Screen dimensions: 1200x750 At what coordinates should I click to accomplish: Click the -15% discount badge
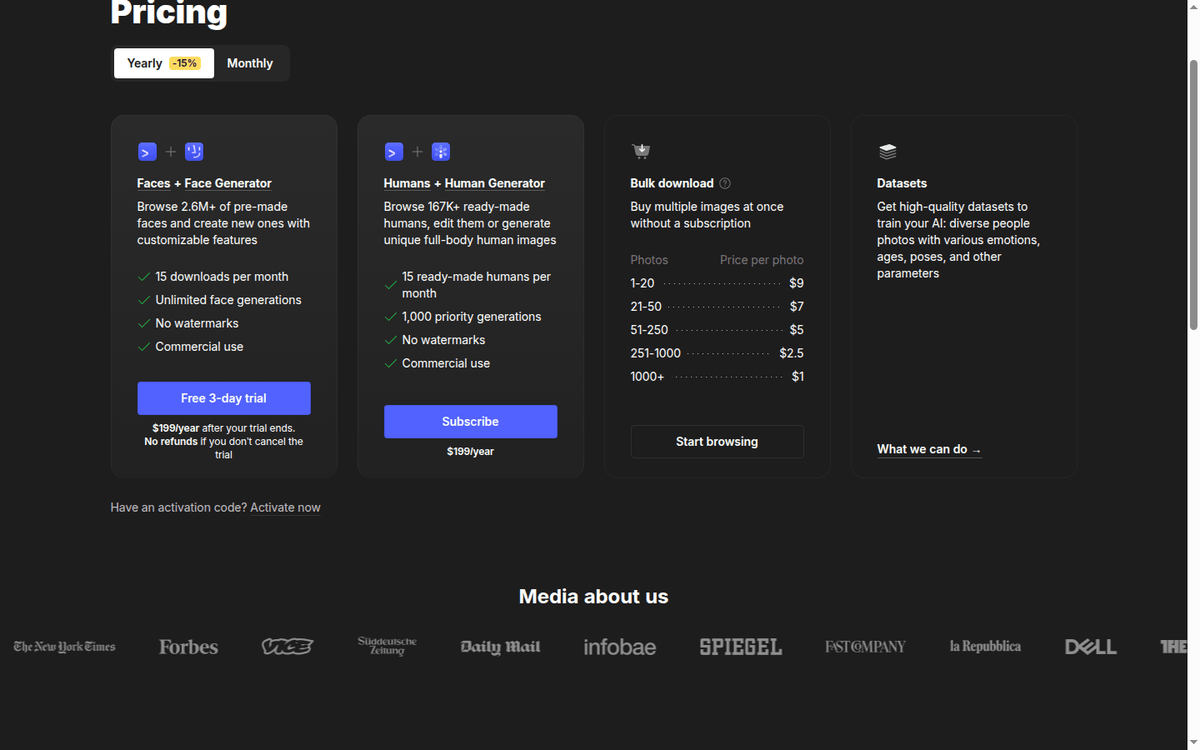point(185,63)
